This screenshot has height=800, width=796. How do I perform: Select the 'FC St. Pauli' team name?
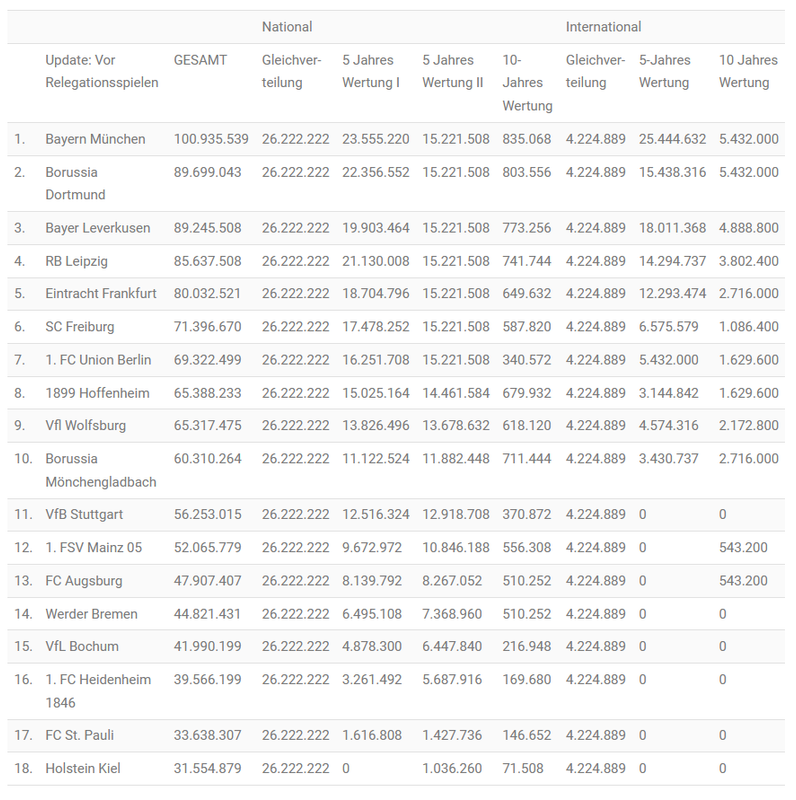point(80,735)
